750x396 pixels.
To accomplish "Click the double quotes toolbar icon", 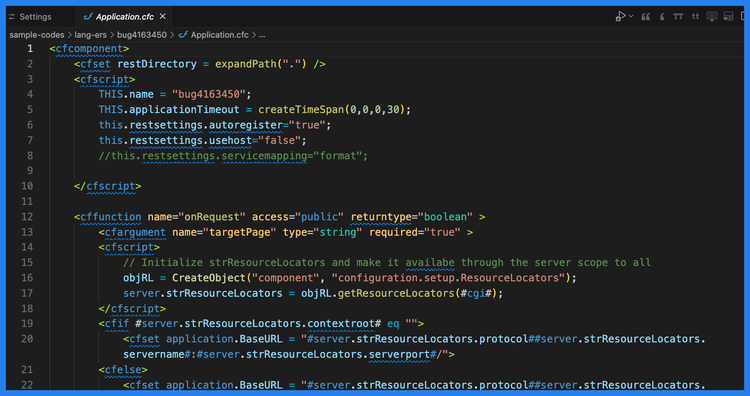I will [646, 17].
